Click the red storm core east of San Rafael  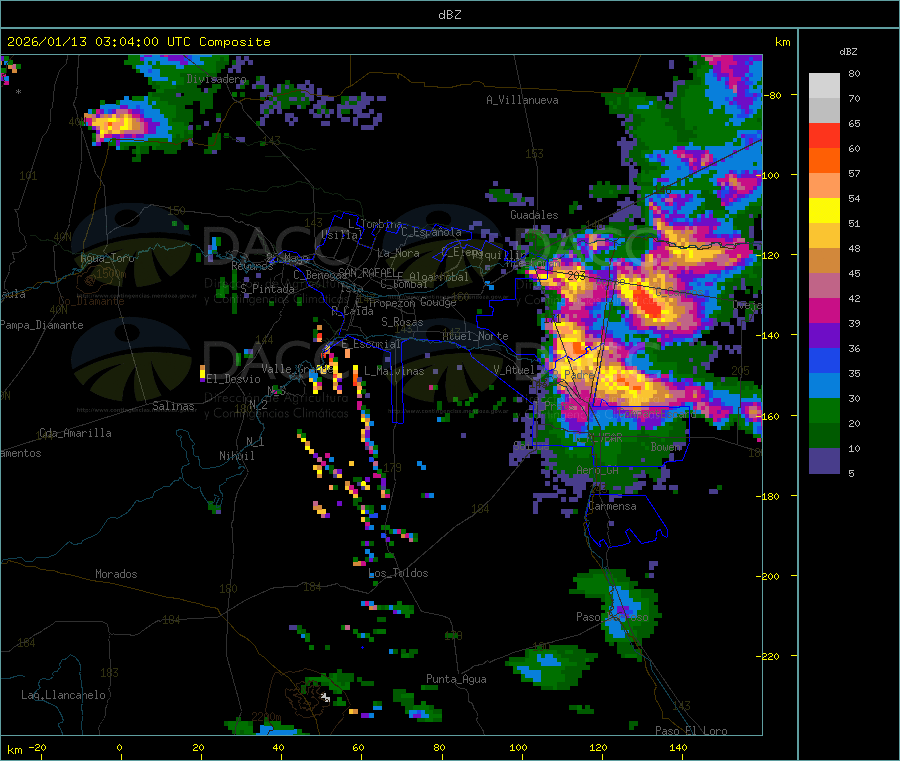tap(650, 305)
